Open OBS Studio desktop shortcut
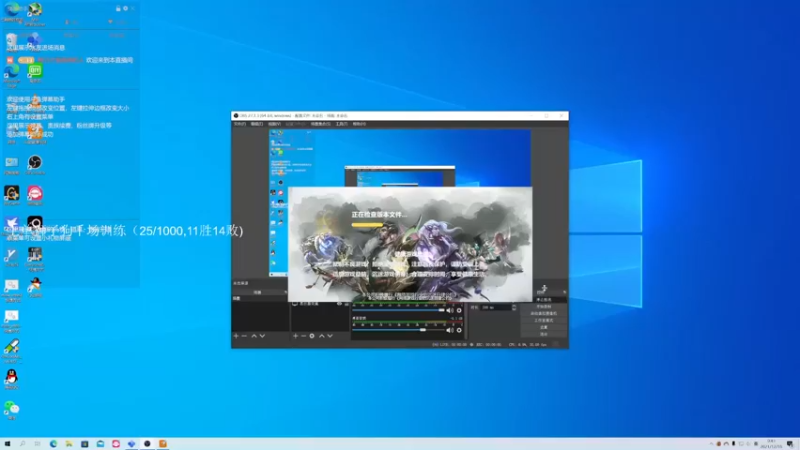The height and width of the screenshot is (450, 800). pos(35,165)
